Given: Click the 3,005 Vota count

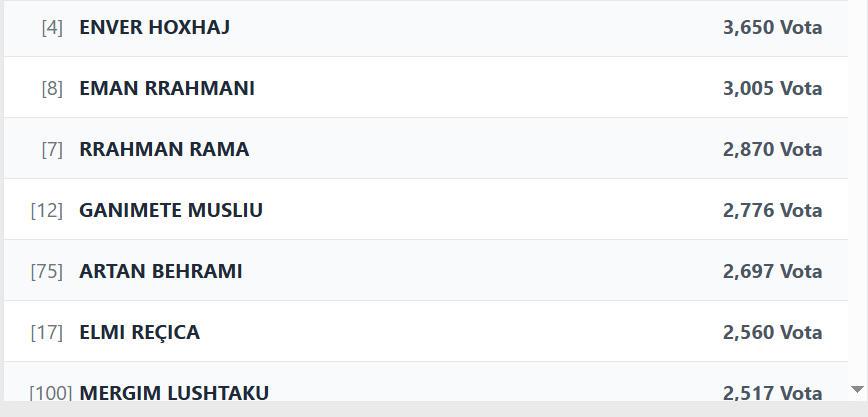Looking at the screenshot, I should [x=772, y=88].
